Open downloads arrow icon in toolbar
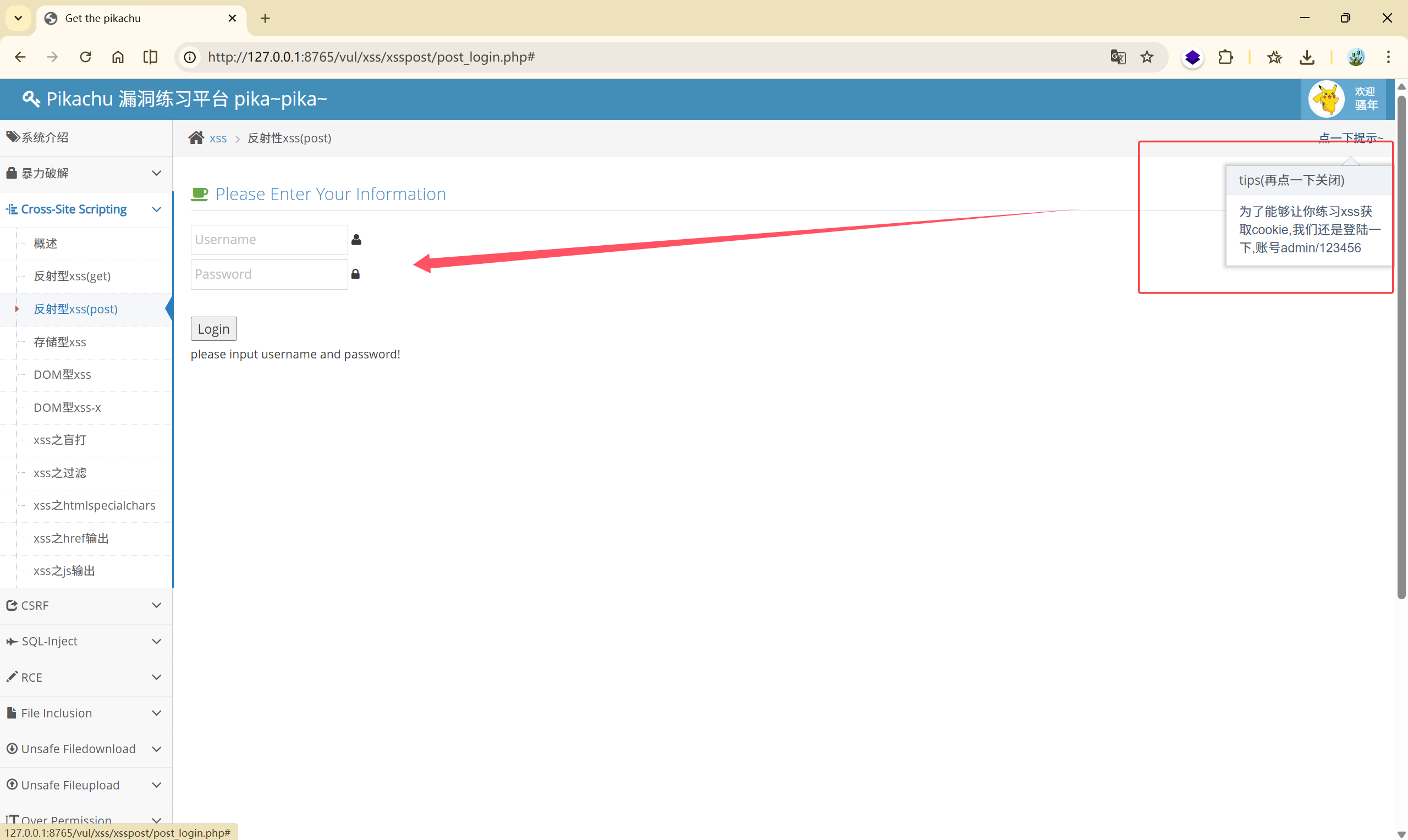The width and height of the screenshot is (1408, 840). click(1307, 57)
